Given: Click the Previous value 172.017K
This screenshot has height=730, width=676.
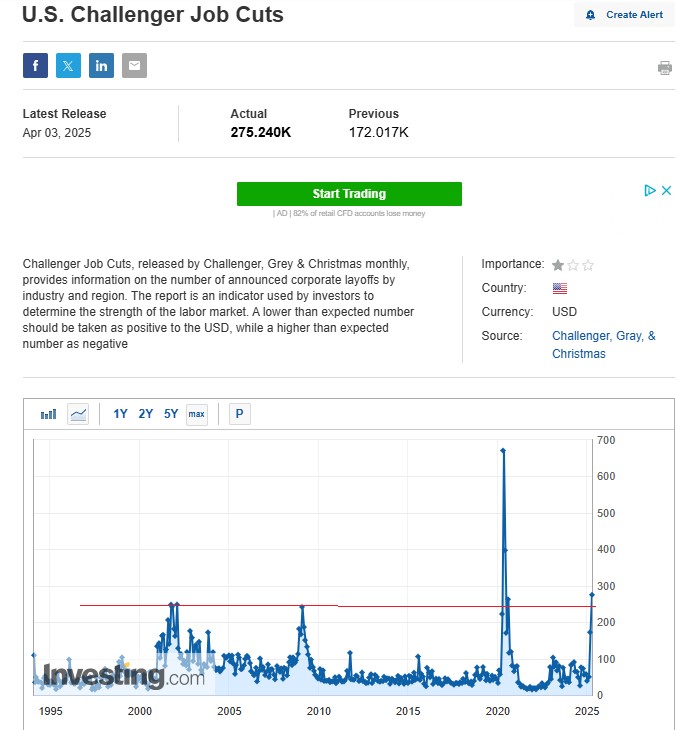Looking at the screenshot, I should click(379, 132).
